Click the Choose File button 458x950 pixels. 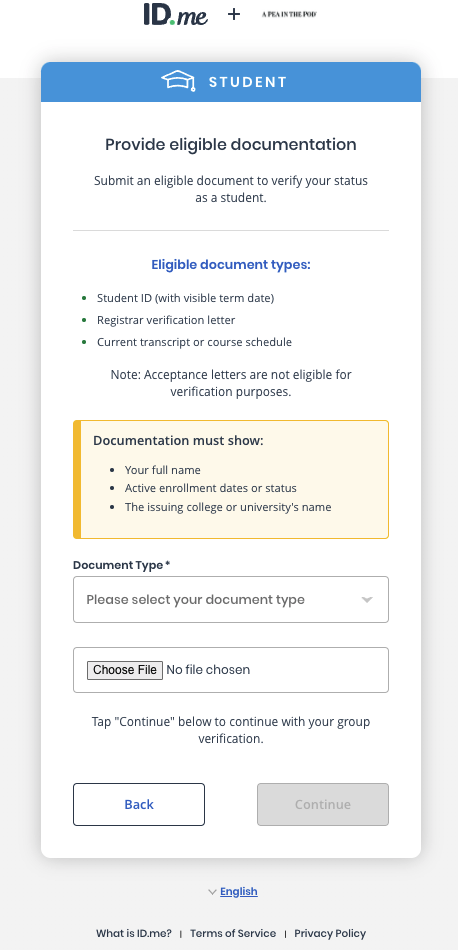(125, 669)
